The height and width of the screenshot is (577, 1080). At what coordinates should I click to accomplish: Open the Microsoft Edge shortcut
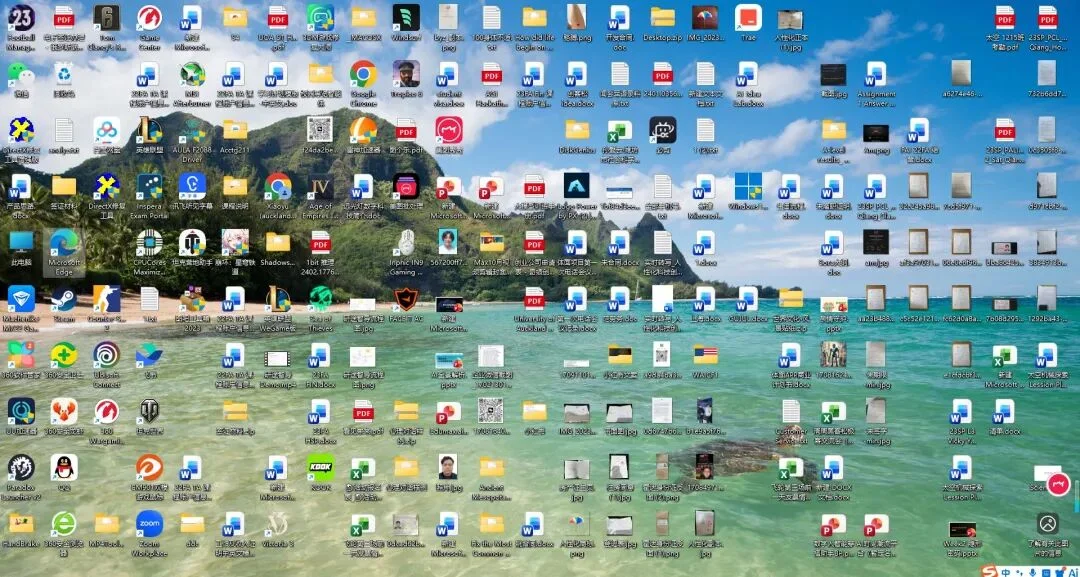pyautogui.click(x=64, y=244)
